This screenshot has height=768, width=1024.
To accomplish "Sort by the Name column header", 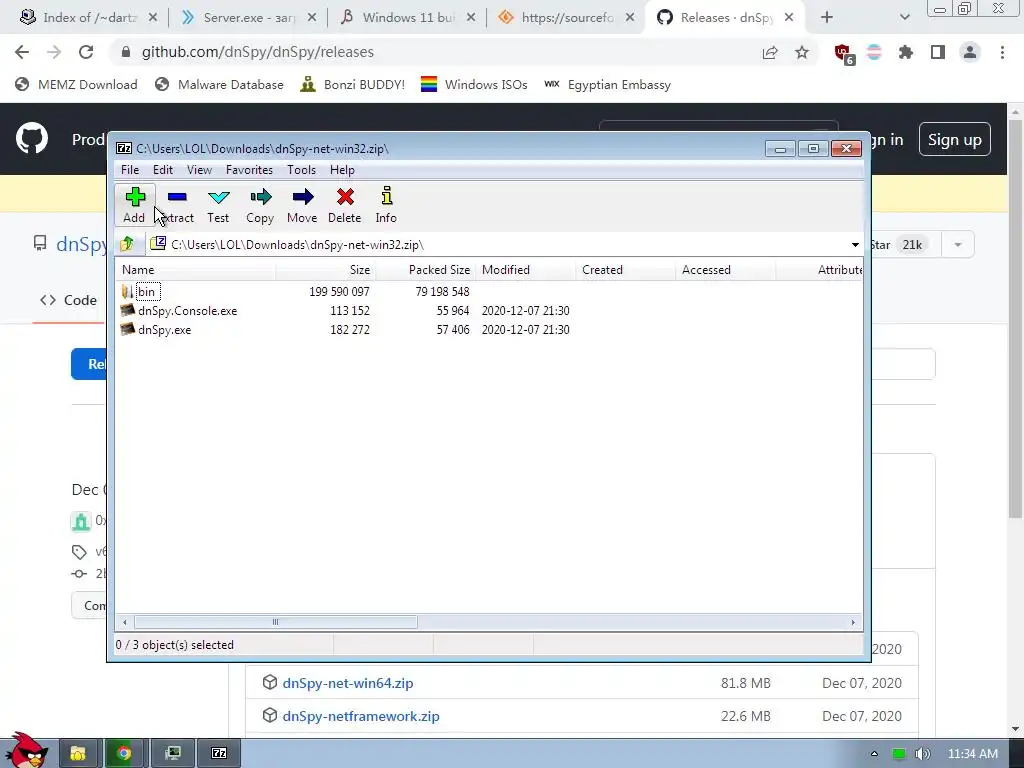I will click(195, 270).
